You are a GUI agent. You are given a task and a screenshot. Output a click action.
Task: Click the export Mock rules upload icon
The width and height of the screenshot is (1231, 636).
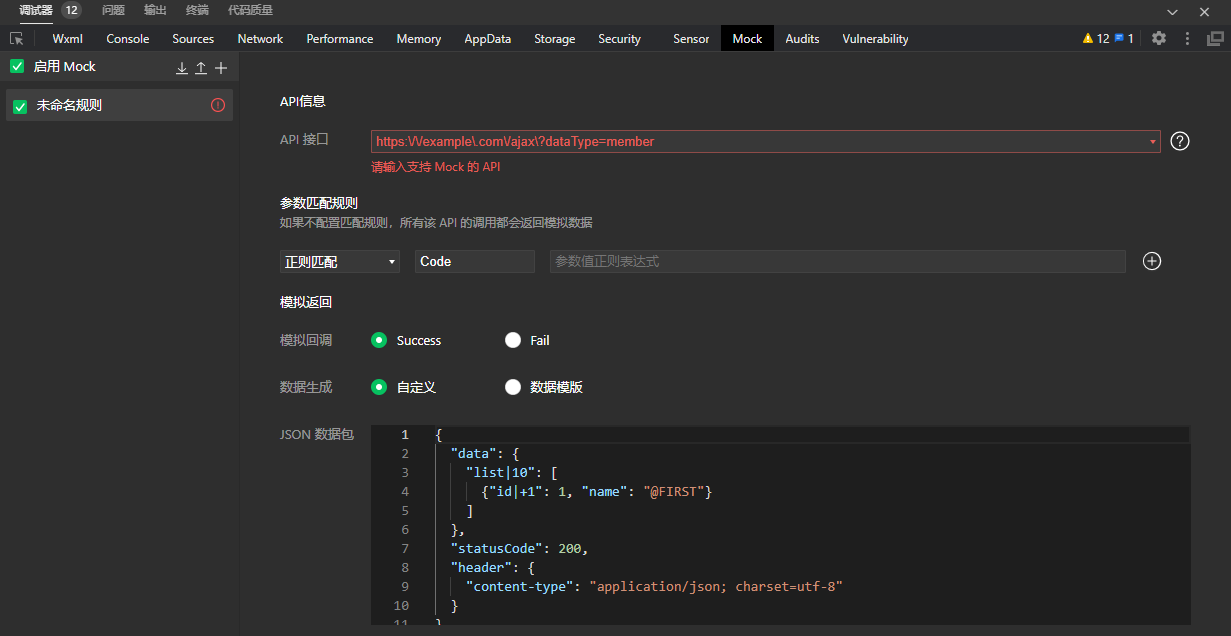pos(201,68)
